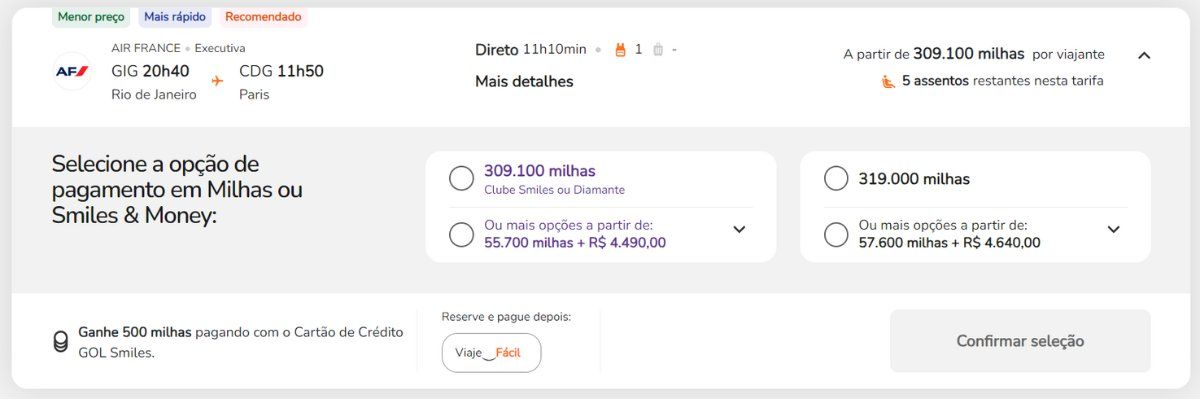The image size is (1200, 405).
Task: Click the checked luggage icon
Action: pyautogui.click(x=657, y=49)
